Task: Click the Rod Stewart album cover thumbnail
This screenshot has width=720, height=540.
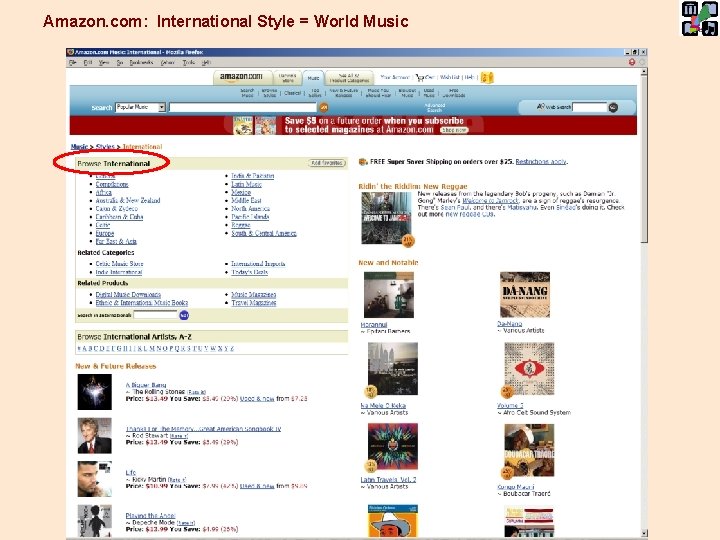Action: [x=95, y=436]
